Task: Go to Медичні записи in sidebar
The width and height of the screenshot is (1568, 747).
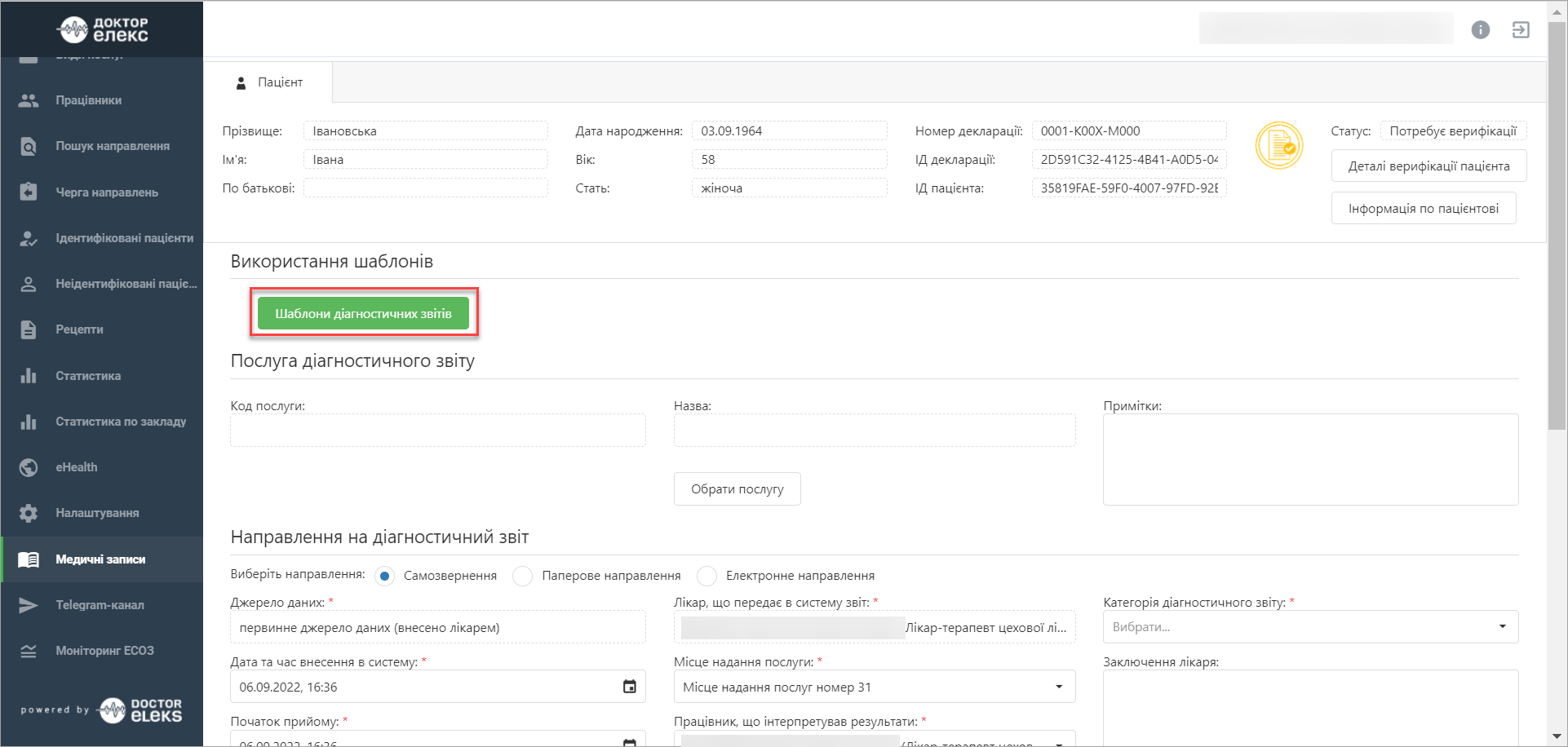Action: (x=100, y=559)
